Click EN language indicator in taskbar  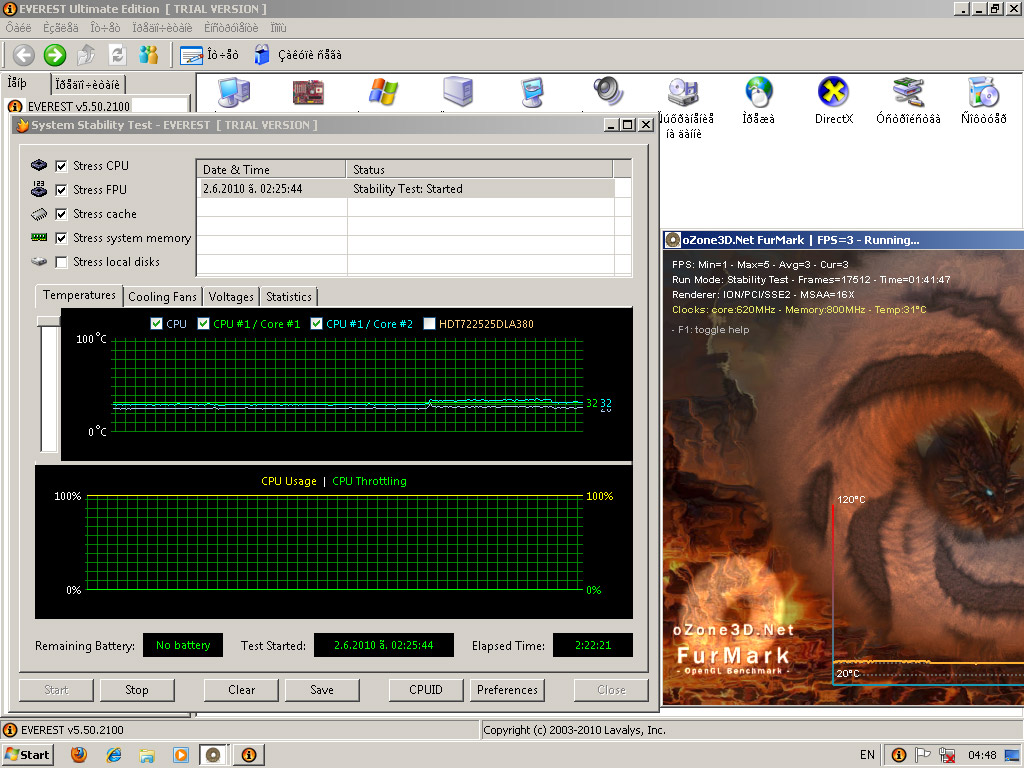tap(867, 755)
